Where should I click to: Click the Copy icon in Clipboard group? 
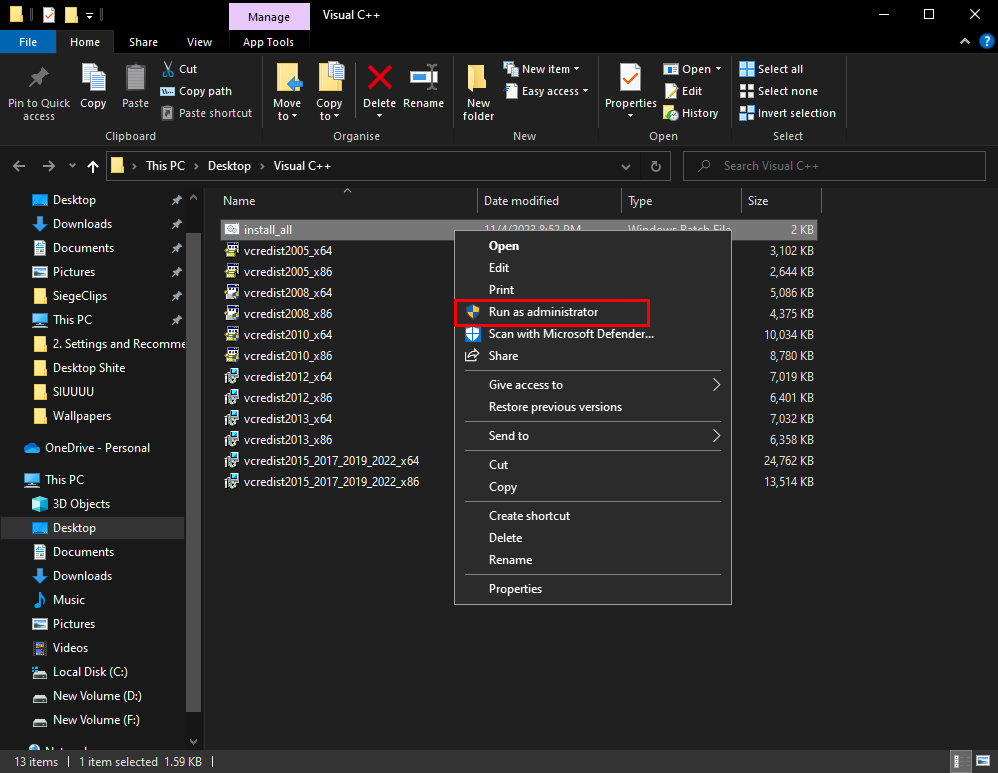(94, 78)
